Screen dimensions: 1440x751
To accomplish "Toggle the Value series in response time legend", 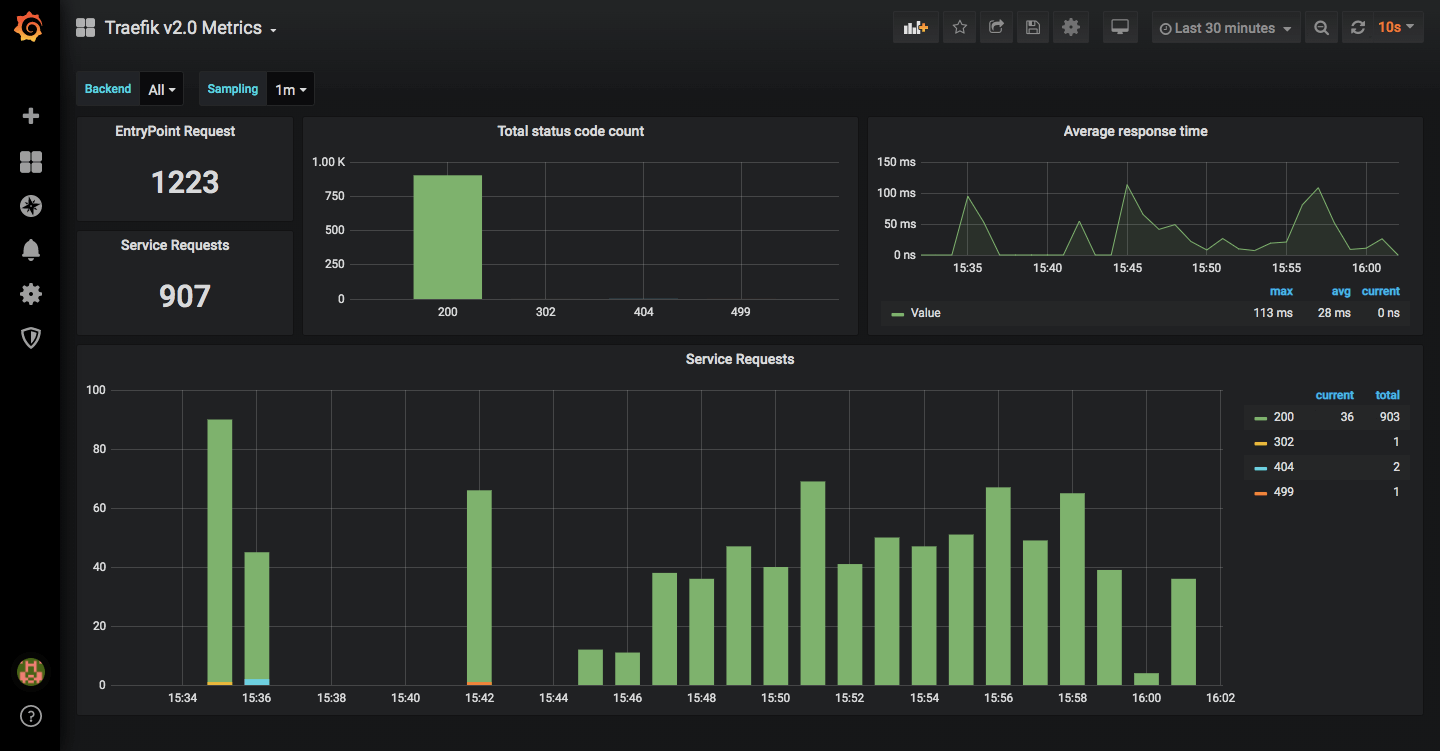I will coord(926,313).
